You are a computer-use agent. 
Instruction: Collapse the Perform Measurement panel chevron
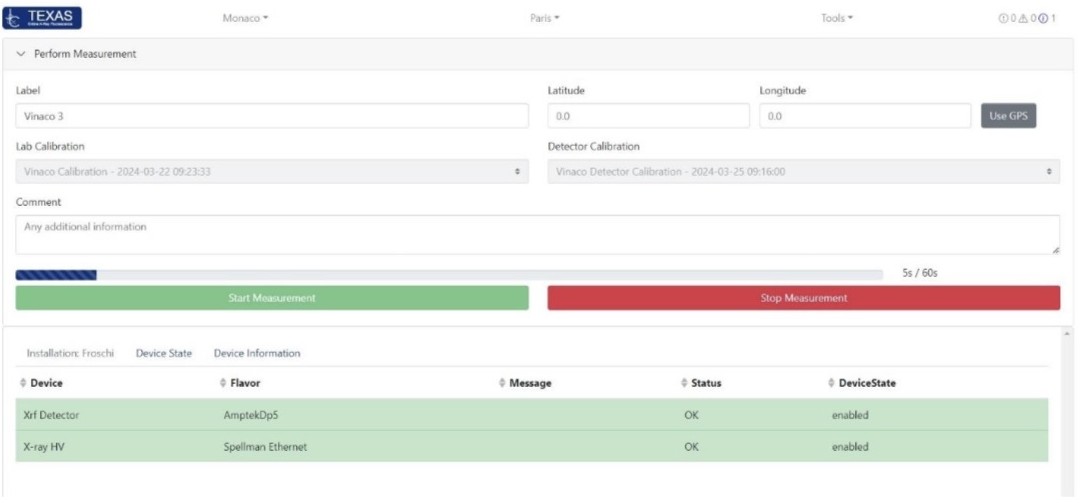click(21, 54)
